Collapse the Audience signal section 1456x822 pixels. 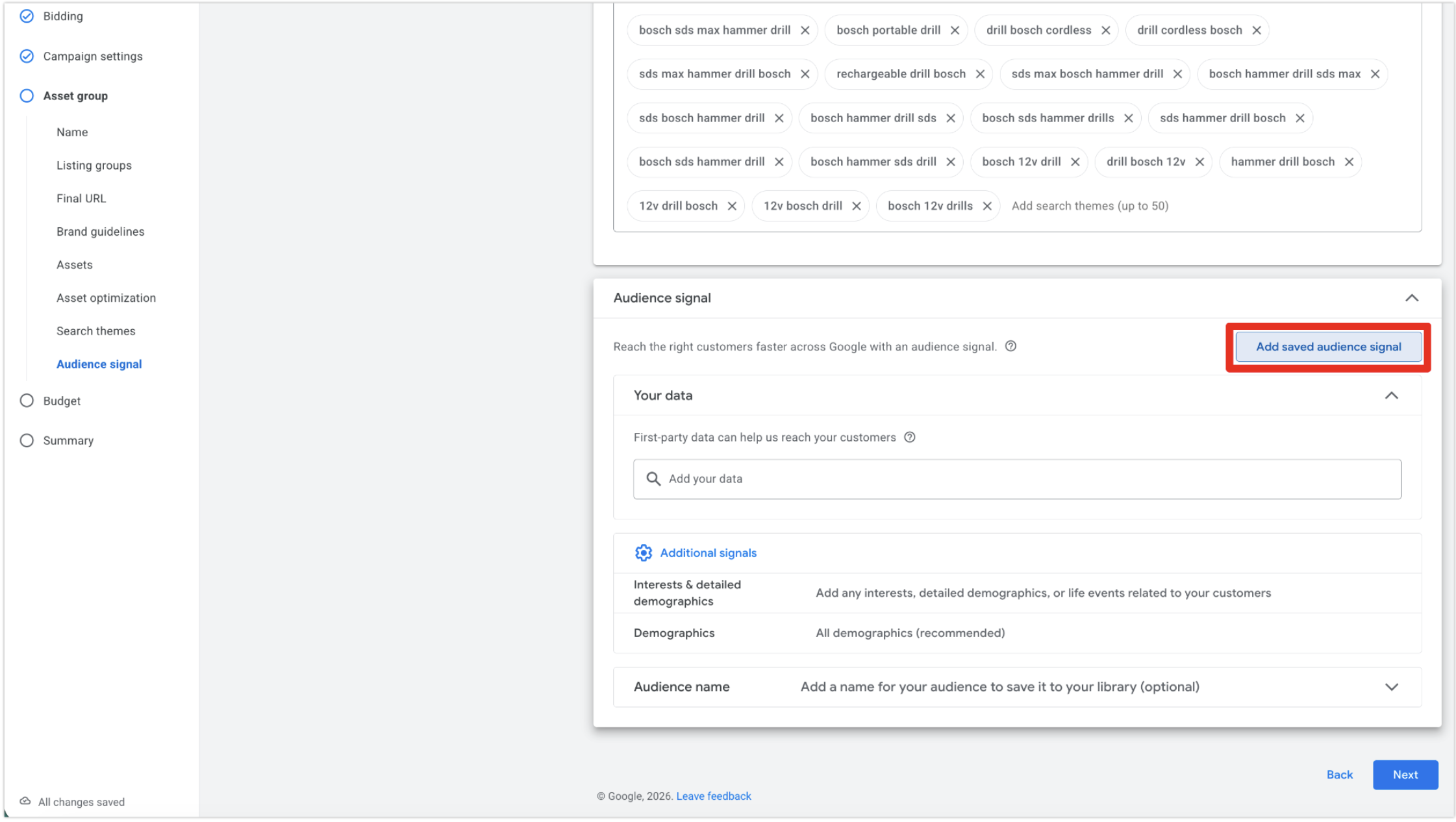point(1412,298)
